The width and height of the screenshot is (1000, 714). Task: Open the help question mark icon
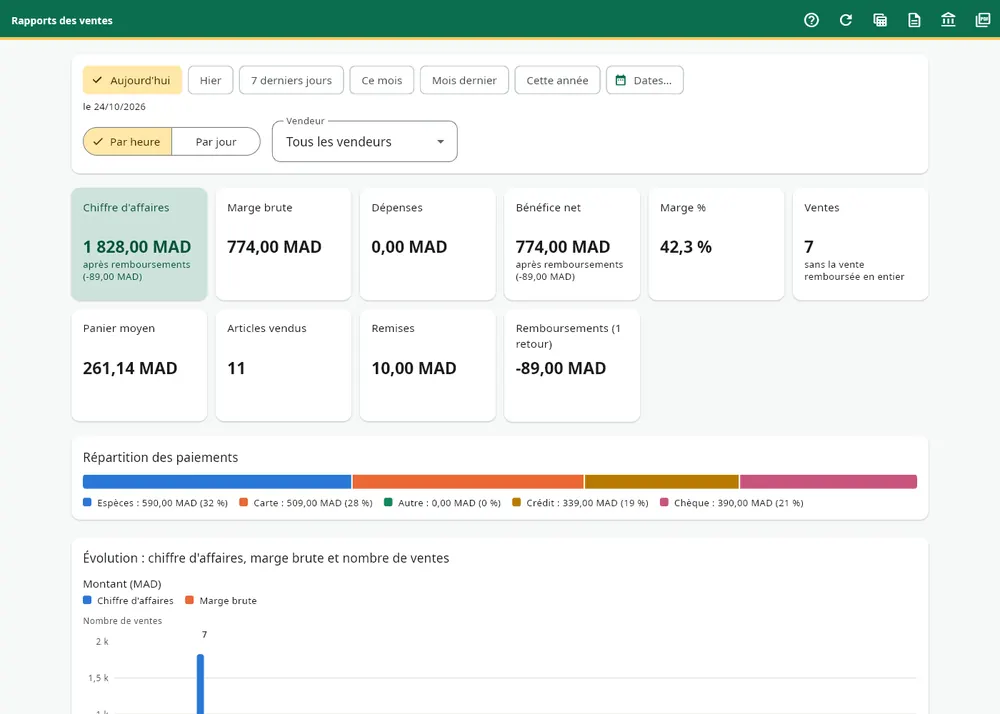click(811, 20)
